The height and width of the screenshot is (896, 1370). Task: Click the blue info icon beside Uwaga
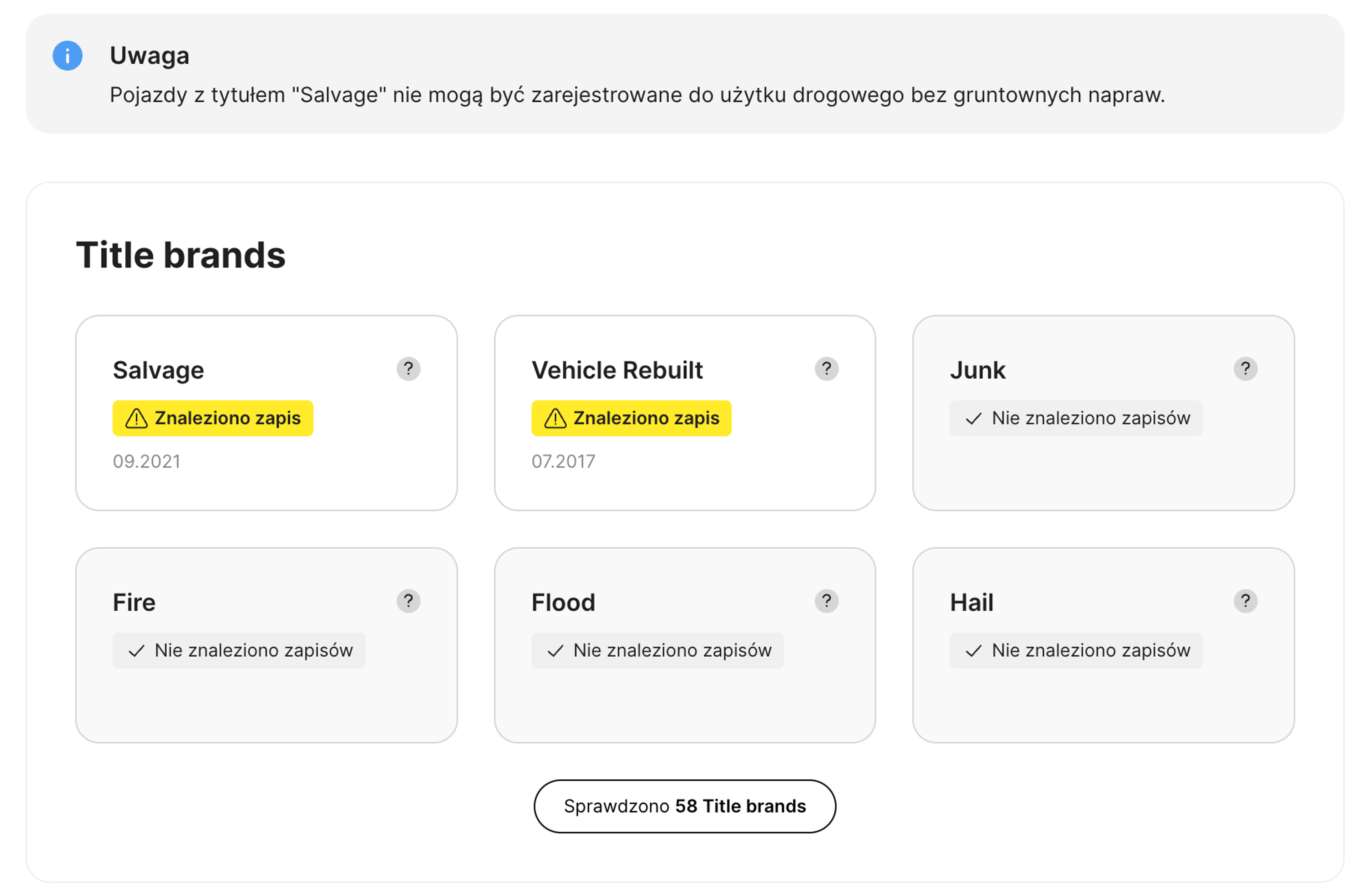point(67,56)
